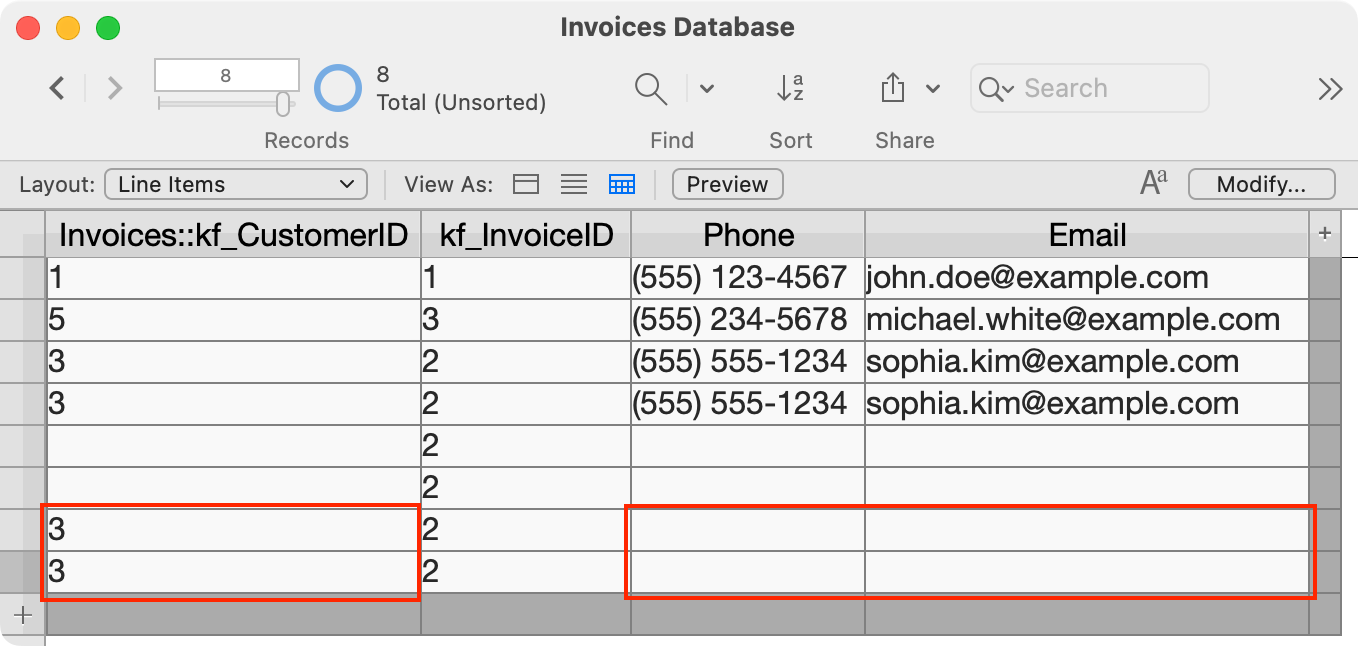Switch to List view
This screenshot has width=1358, height=646.
(x=573, y=185)
